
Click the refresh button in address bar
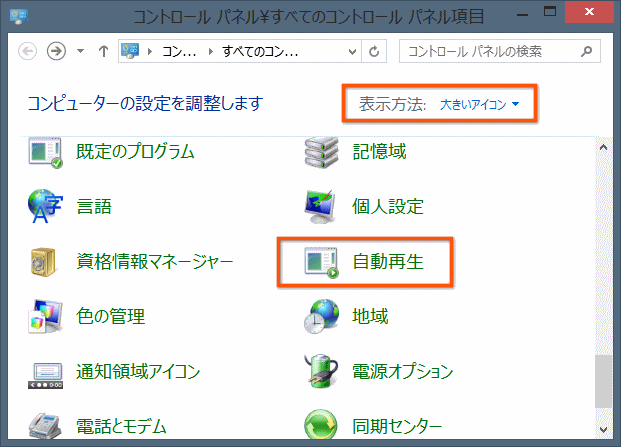[375, 51]
